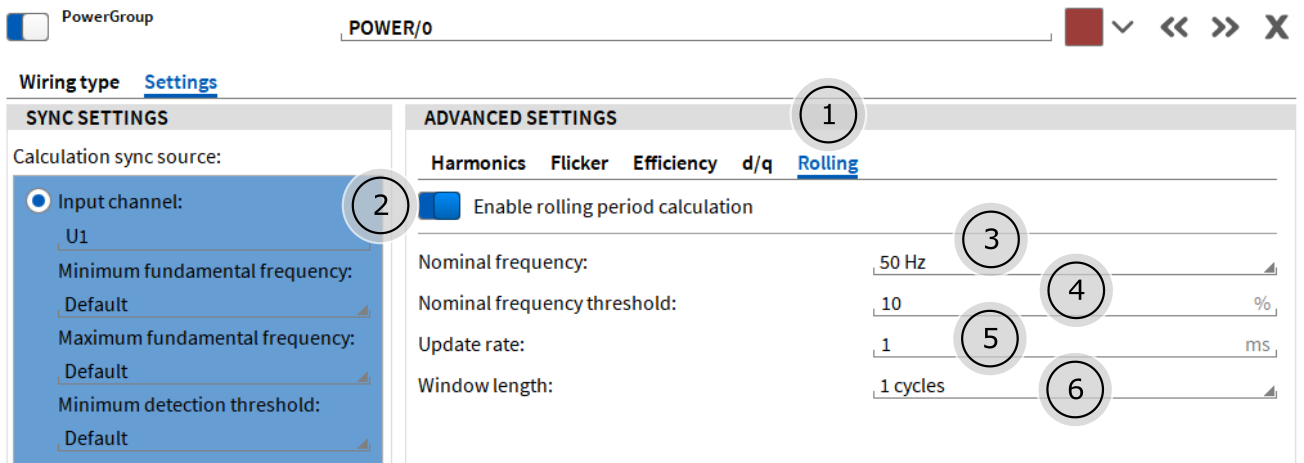Expand the Window length cycles dropdown

(x=1075, y=387)
